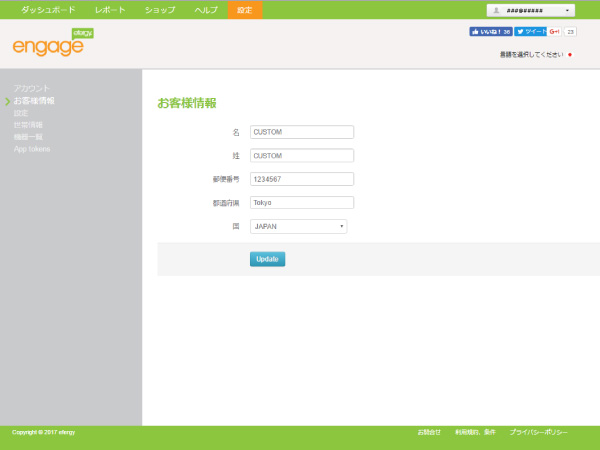Click the Google+ share button
This screenshot has height=450, width=600.
click(x=554, y=32)
